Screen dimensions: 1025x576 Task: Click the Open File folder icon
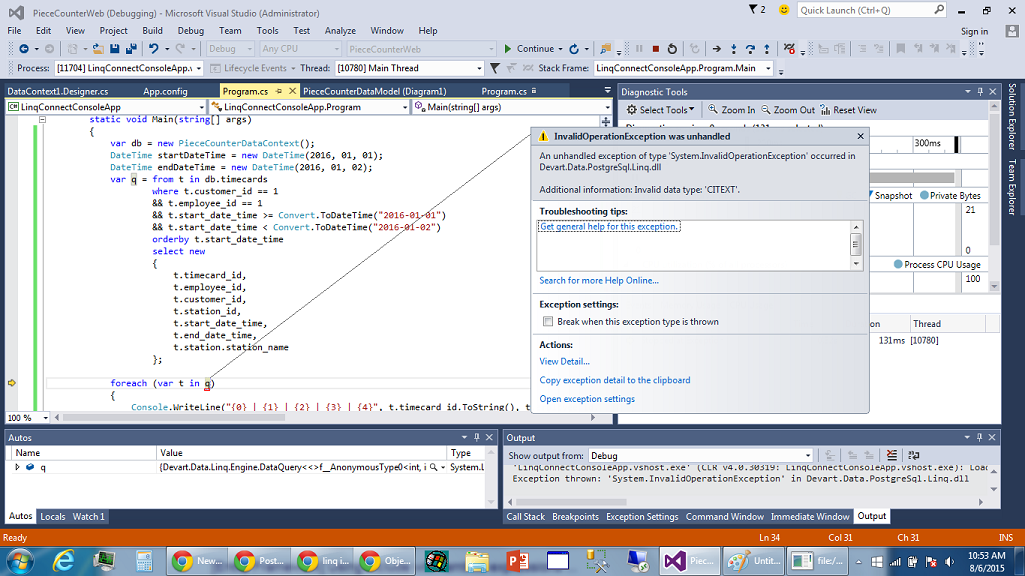(x=98, y=49)
